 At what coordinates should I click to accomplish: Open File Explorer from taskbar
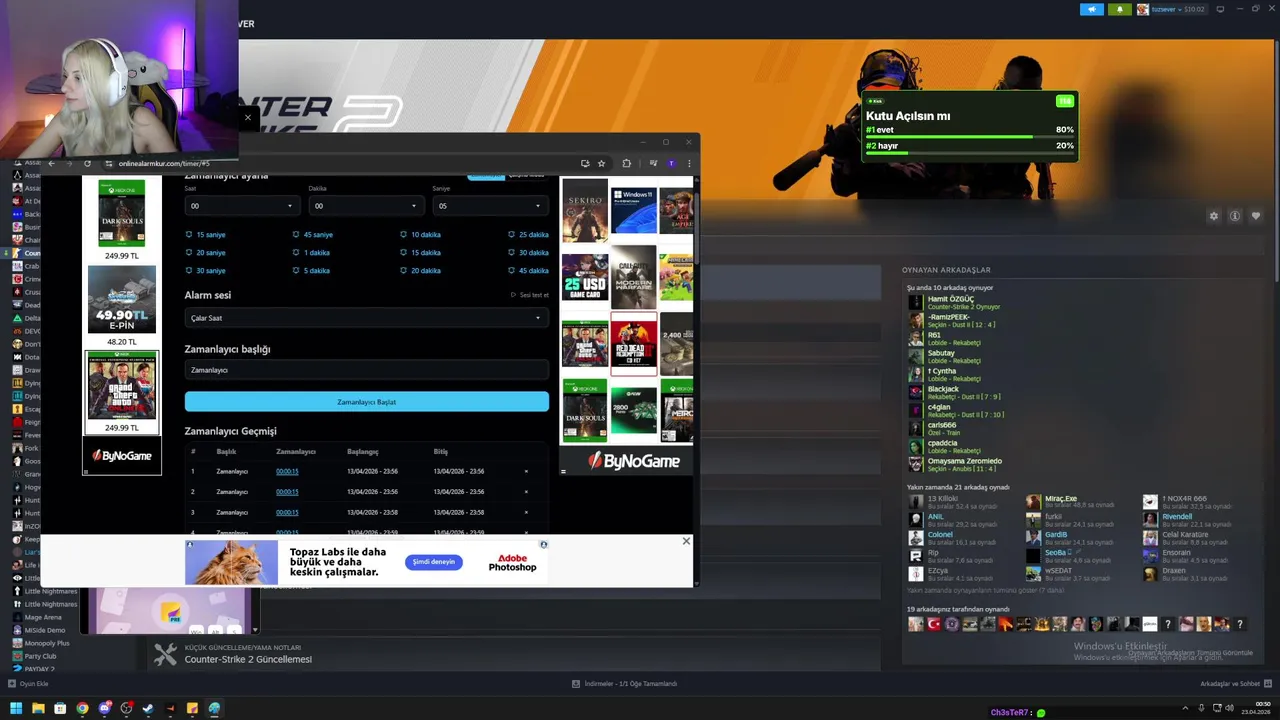38,709
